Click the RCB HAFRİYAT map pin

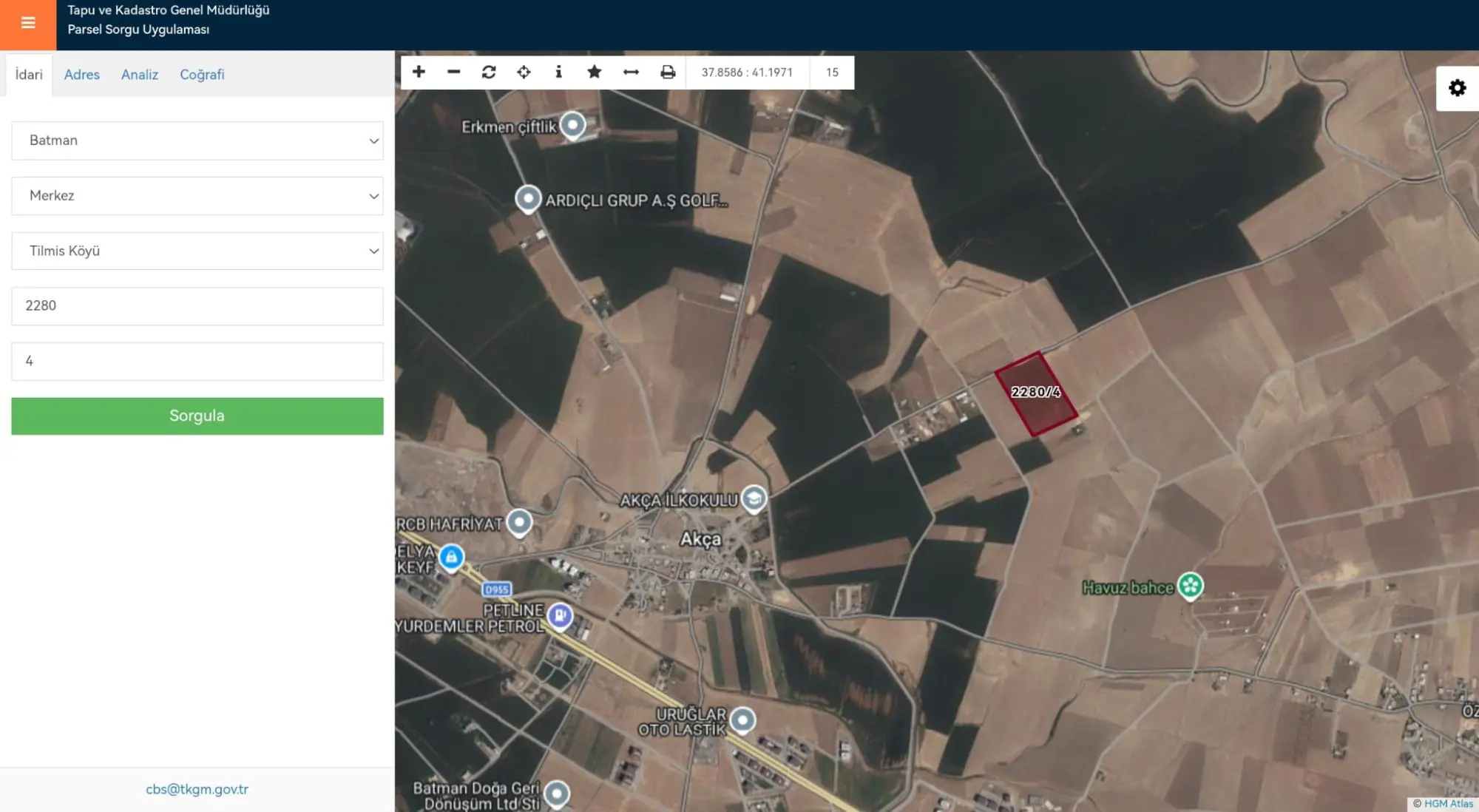coord(519,523)
